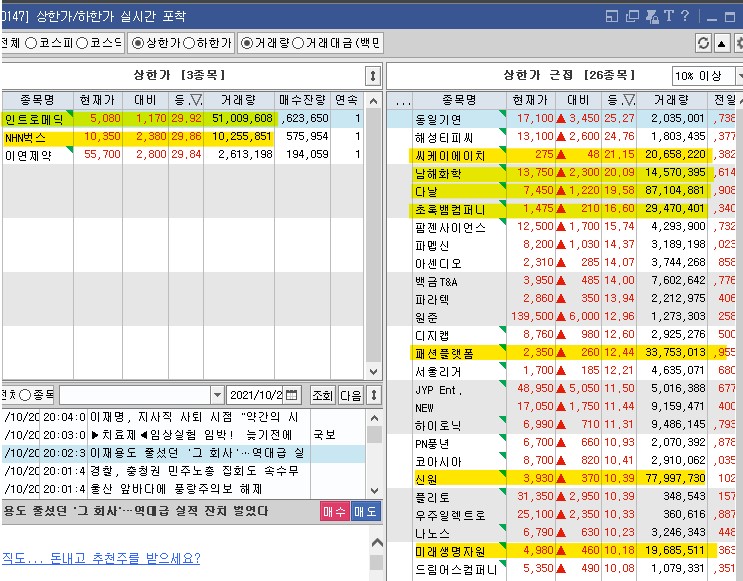This screenshot has width=743, height=581.
Task: Open the help question mark icon
Action: pyautogui.click(x=685, y=16)
